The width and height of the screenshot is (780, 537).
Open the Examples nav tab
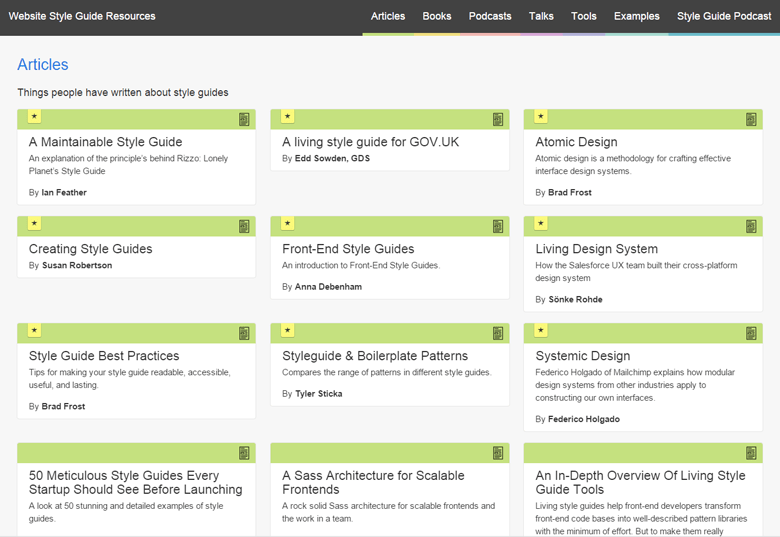coord(637,16)
